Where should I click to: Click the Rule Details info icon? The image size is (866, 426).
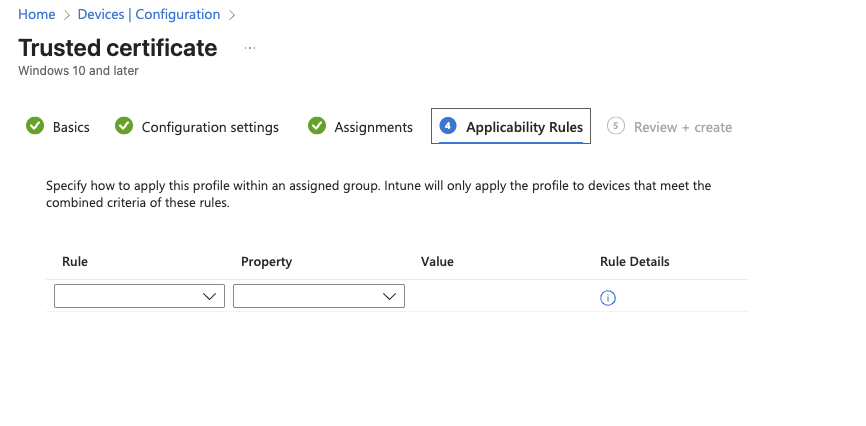click(x=608, y=298)
